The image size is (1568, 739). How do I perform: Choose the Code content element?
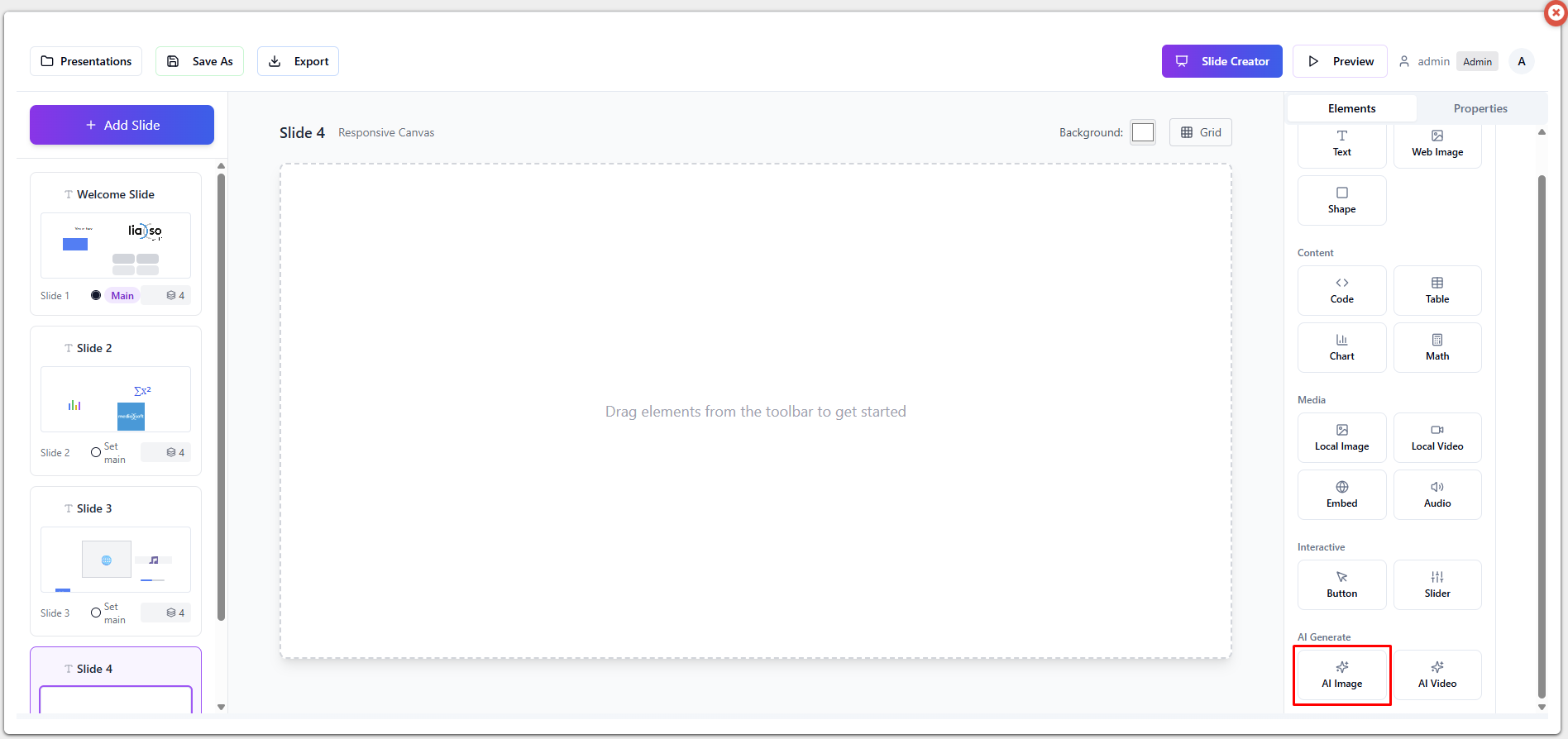(x=1341, y=290)
